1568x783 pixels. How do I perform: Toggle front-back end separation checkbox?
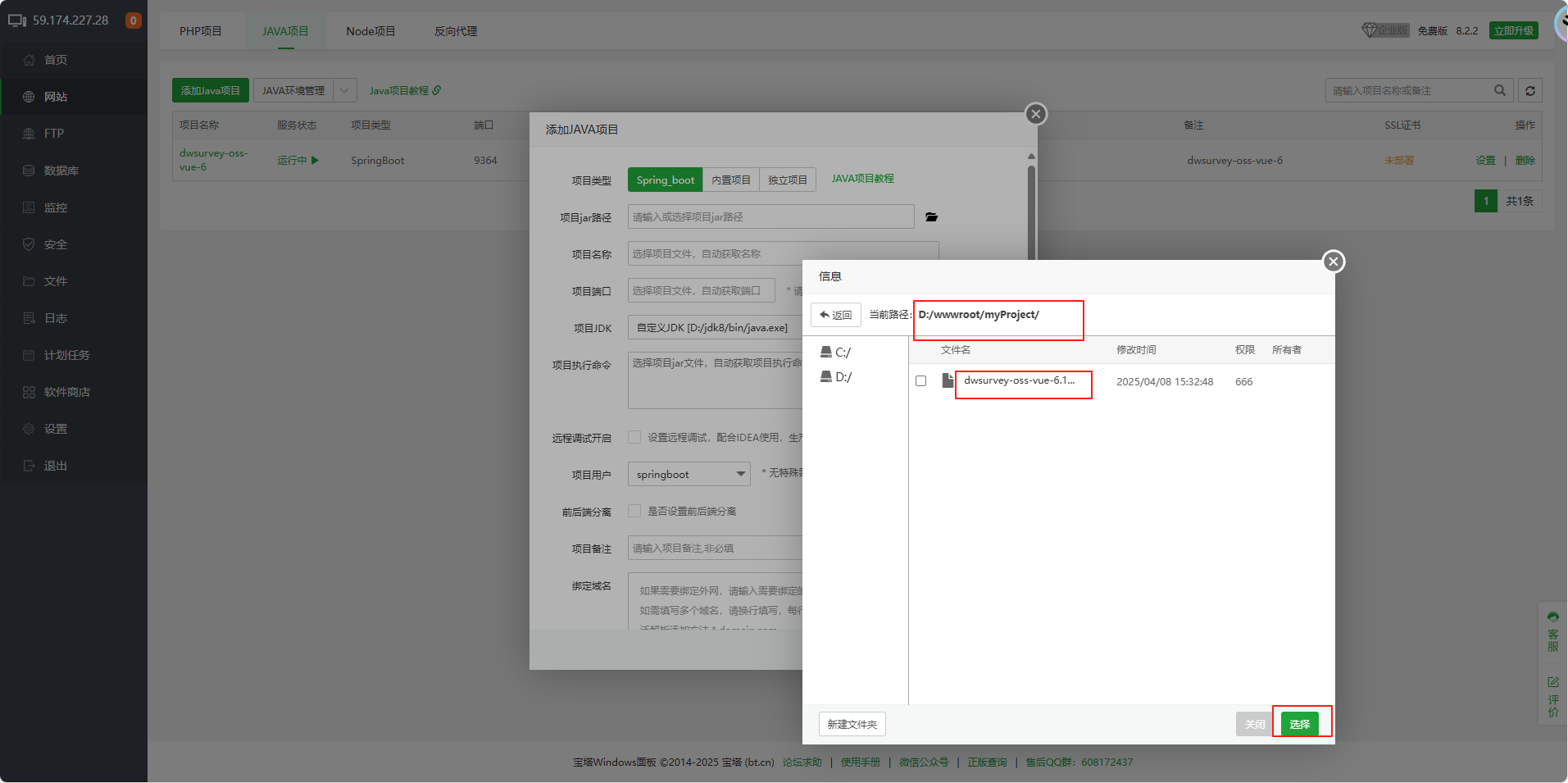click(634, 512)
